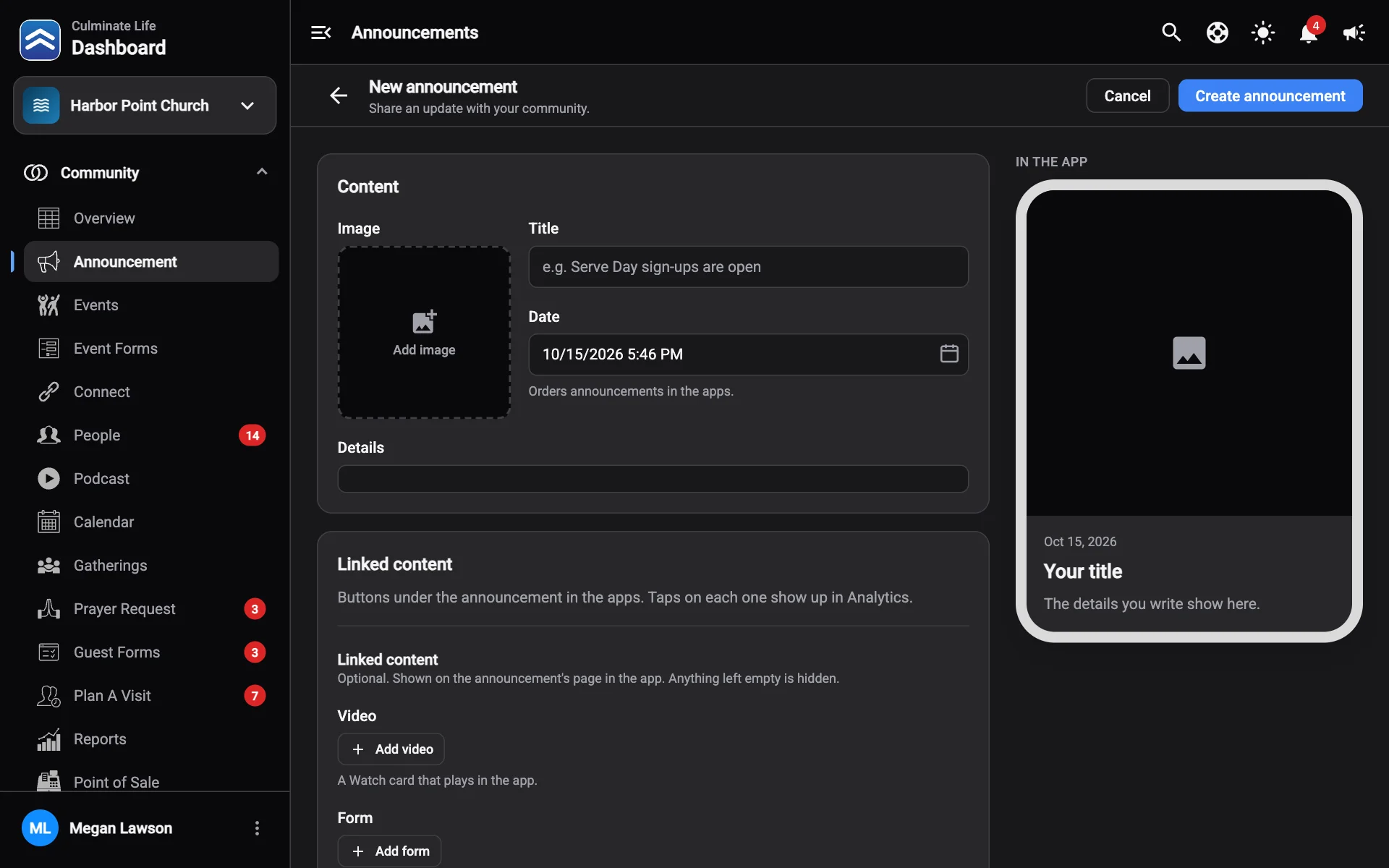Click the Add form button
The image size is (1389, 868).
pyautogui.click(x=389, y=851)
